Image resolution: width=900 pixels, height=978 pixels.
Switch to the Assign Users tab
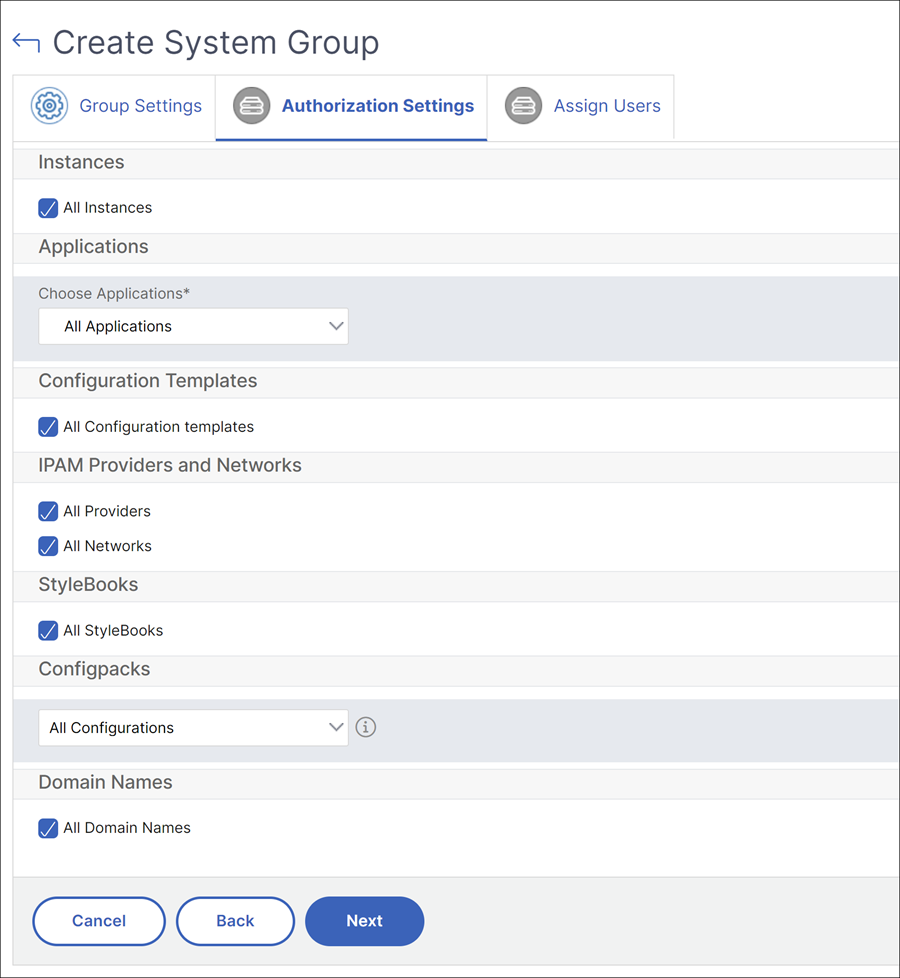click(581, 107)
